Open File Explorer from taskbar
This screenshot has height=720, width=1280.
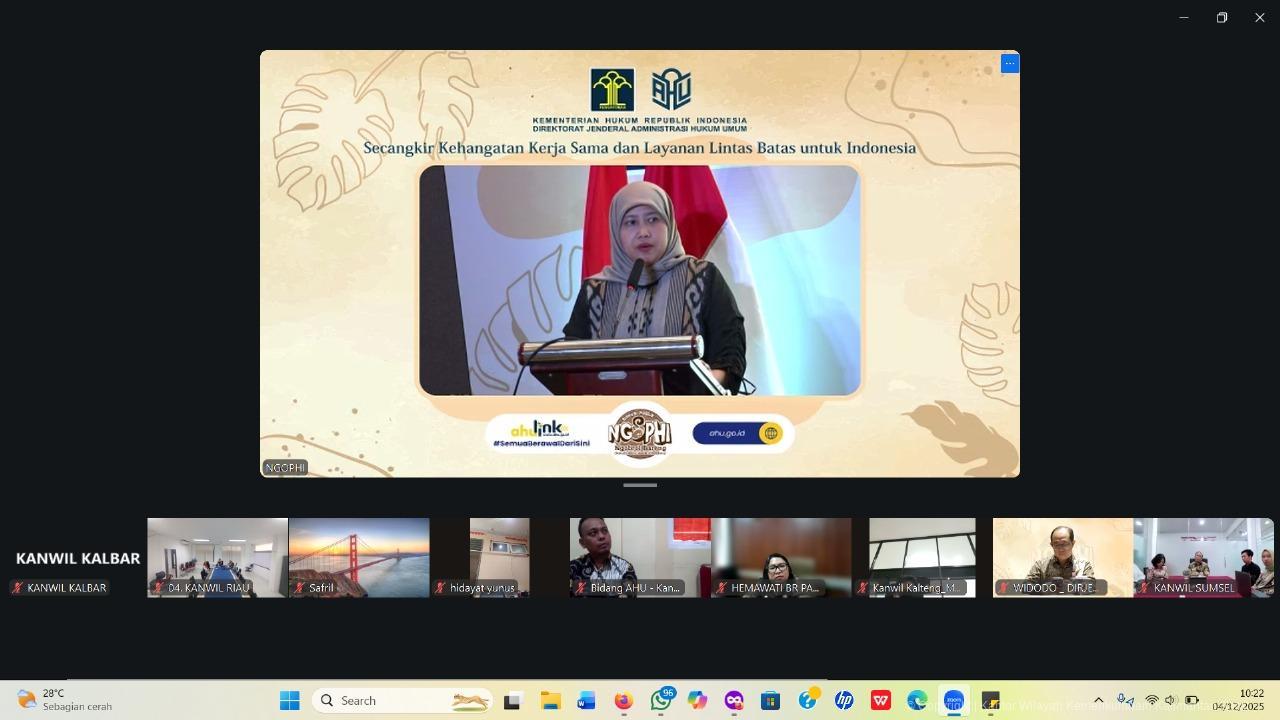550,701
